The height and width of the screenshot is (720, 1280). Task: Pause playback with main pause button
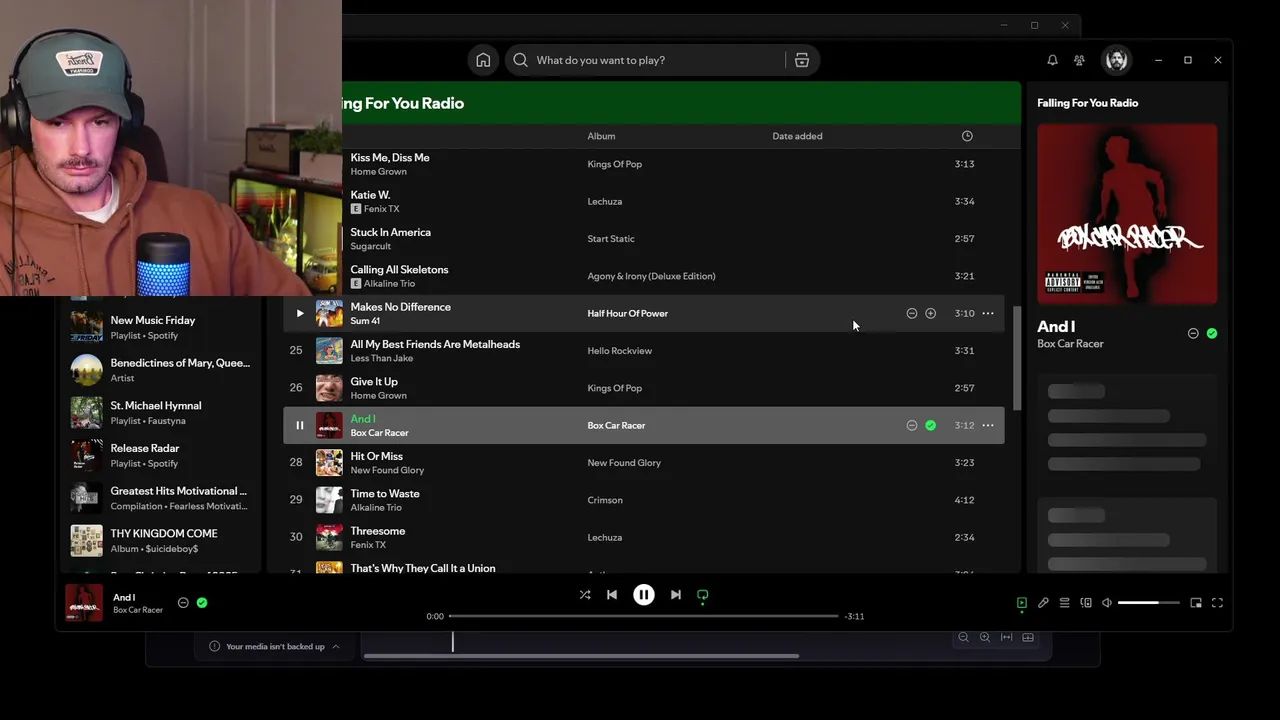[643, 595]
